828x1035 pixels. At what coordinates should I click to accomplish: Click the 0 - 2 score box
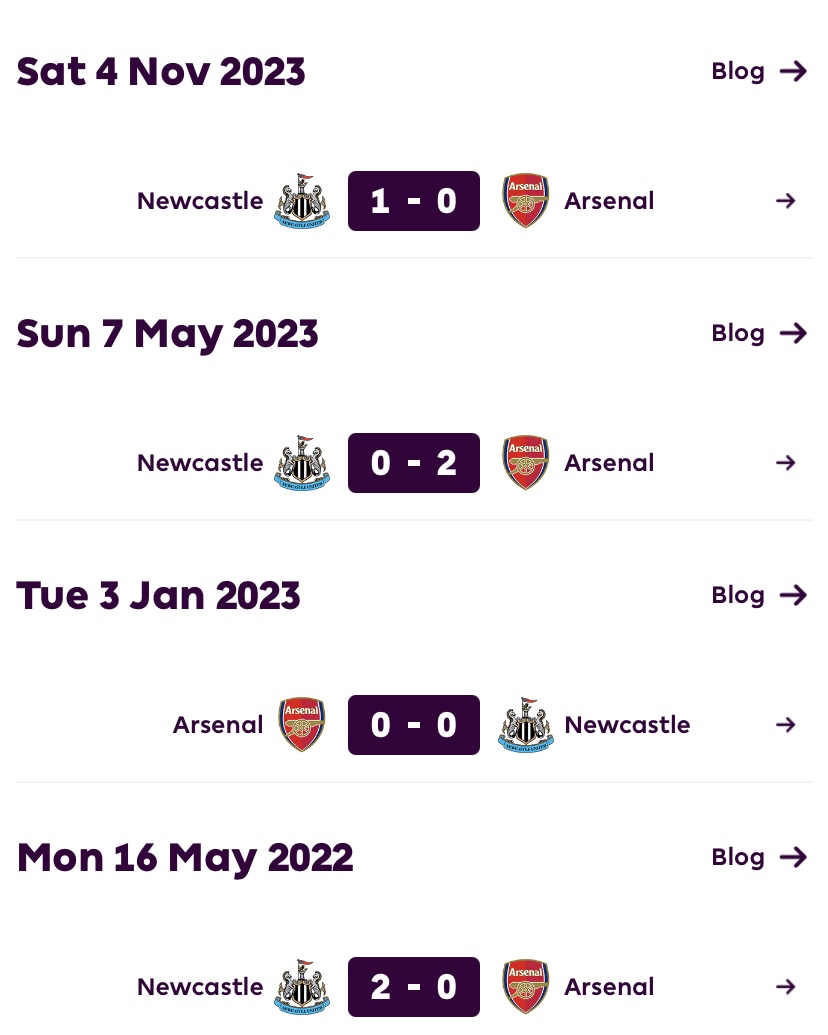tap(414, 463)
